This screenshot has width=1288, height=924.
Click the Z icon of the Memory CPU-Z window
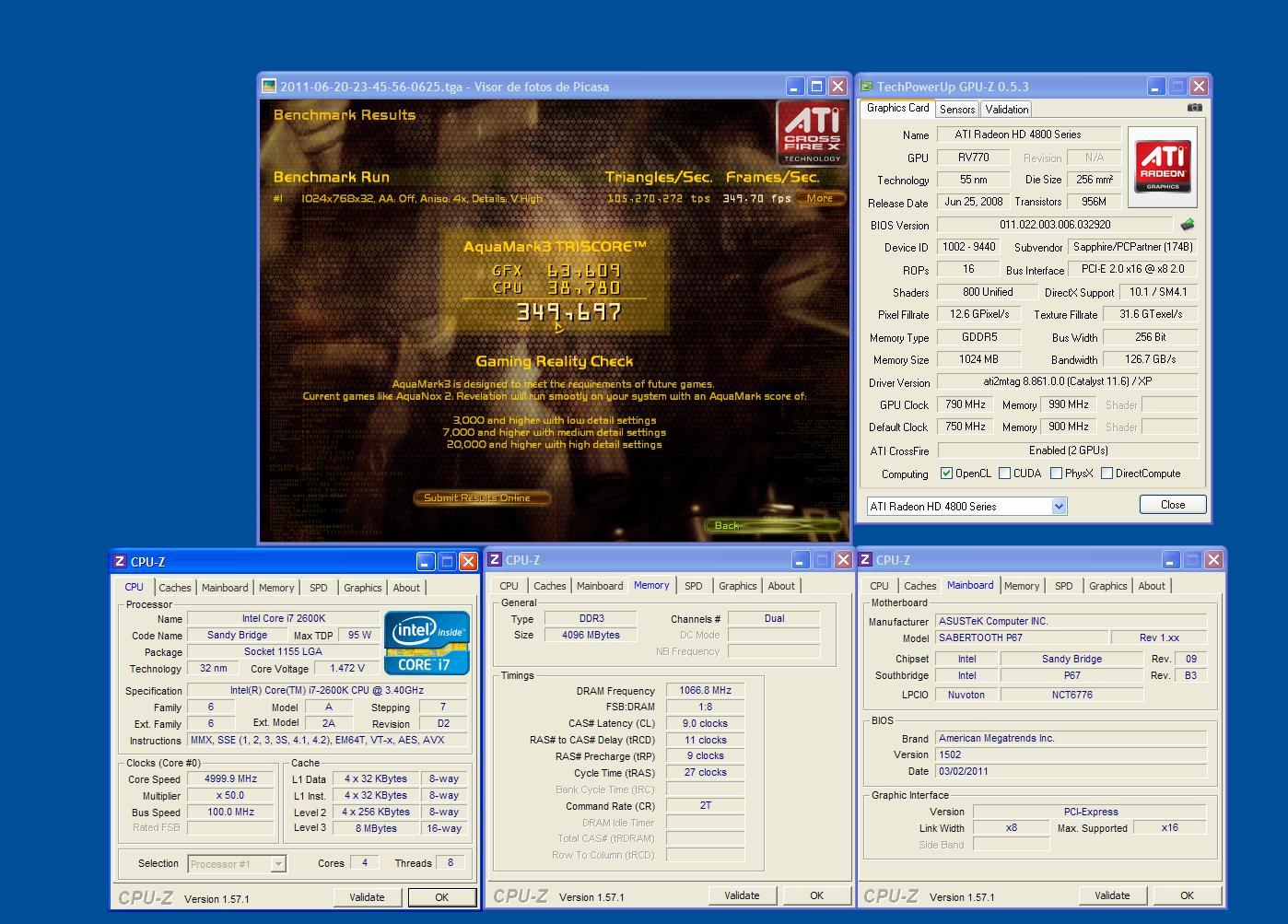(495, 559)
